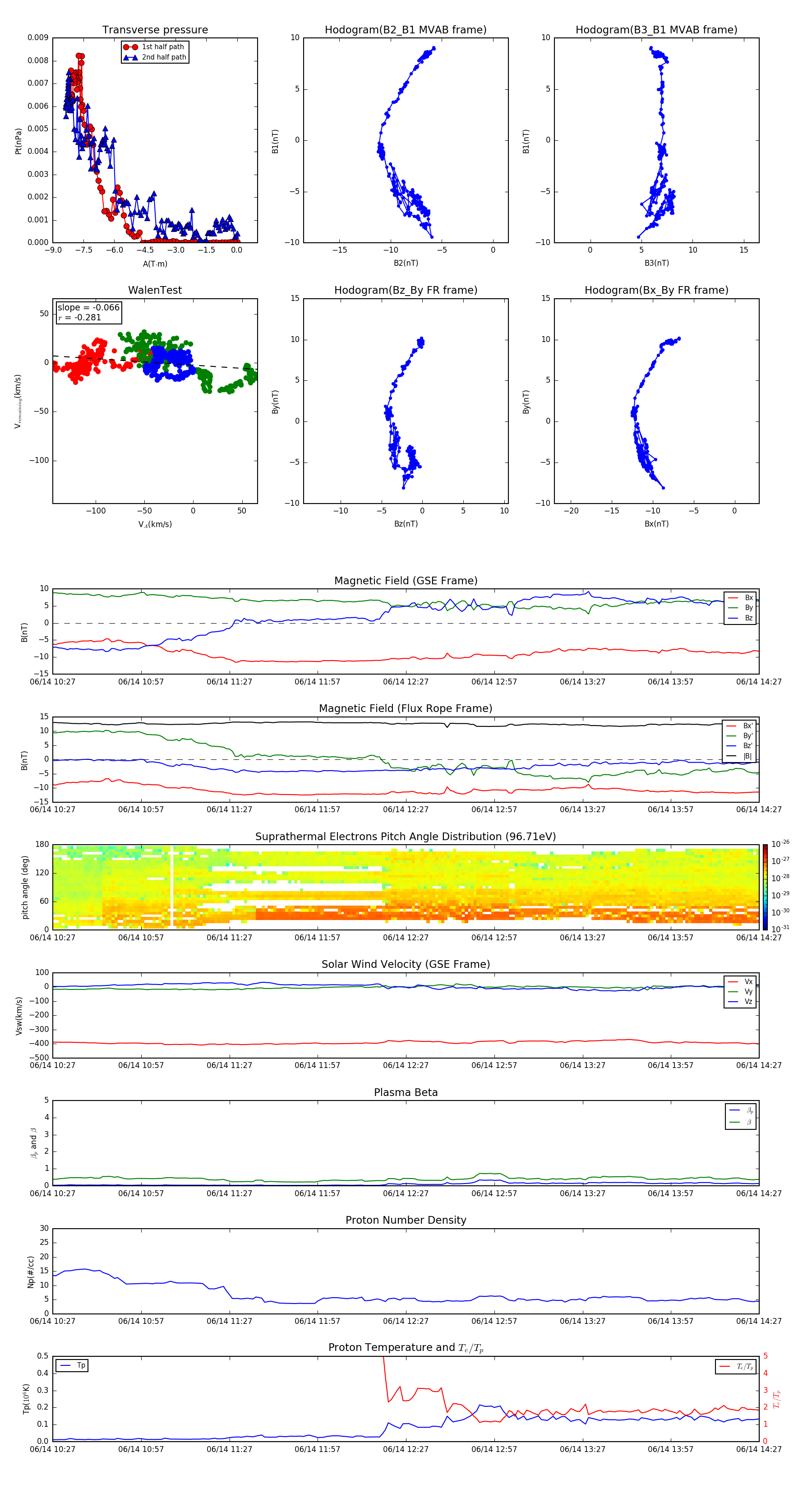Click 'pitch angle (deg)' y-axis label
The width and height of the screenshot is (812, 1489).
(25, 887)
